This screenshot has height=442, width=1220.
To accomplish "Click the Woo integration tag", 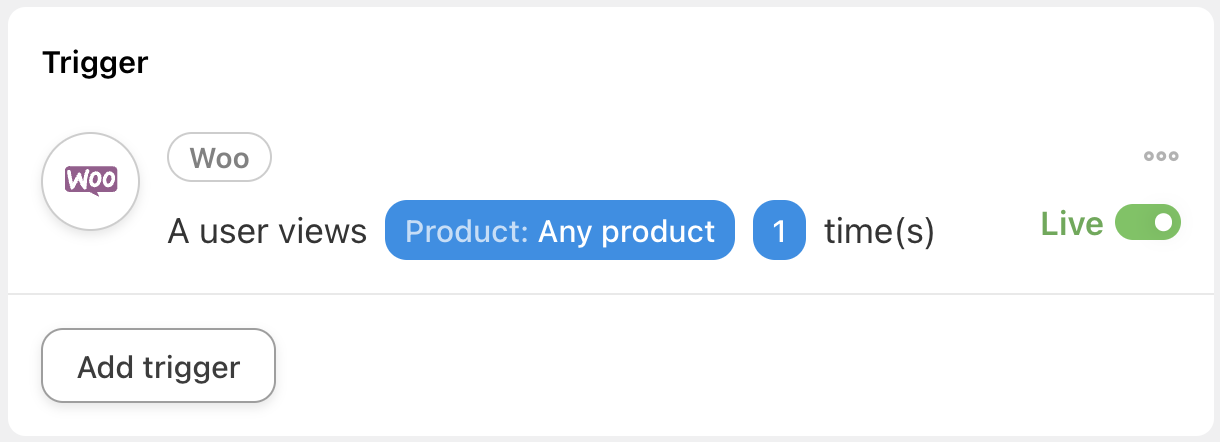I will tap(219, 158).
